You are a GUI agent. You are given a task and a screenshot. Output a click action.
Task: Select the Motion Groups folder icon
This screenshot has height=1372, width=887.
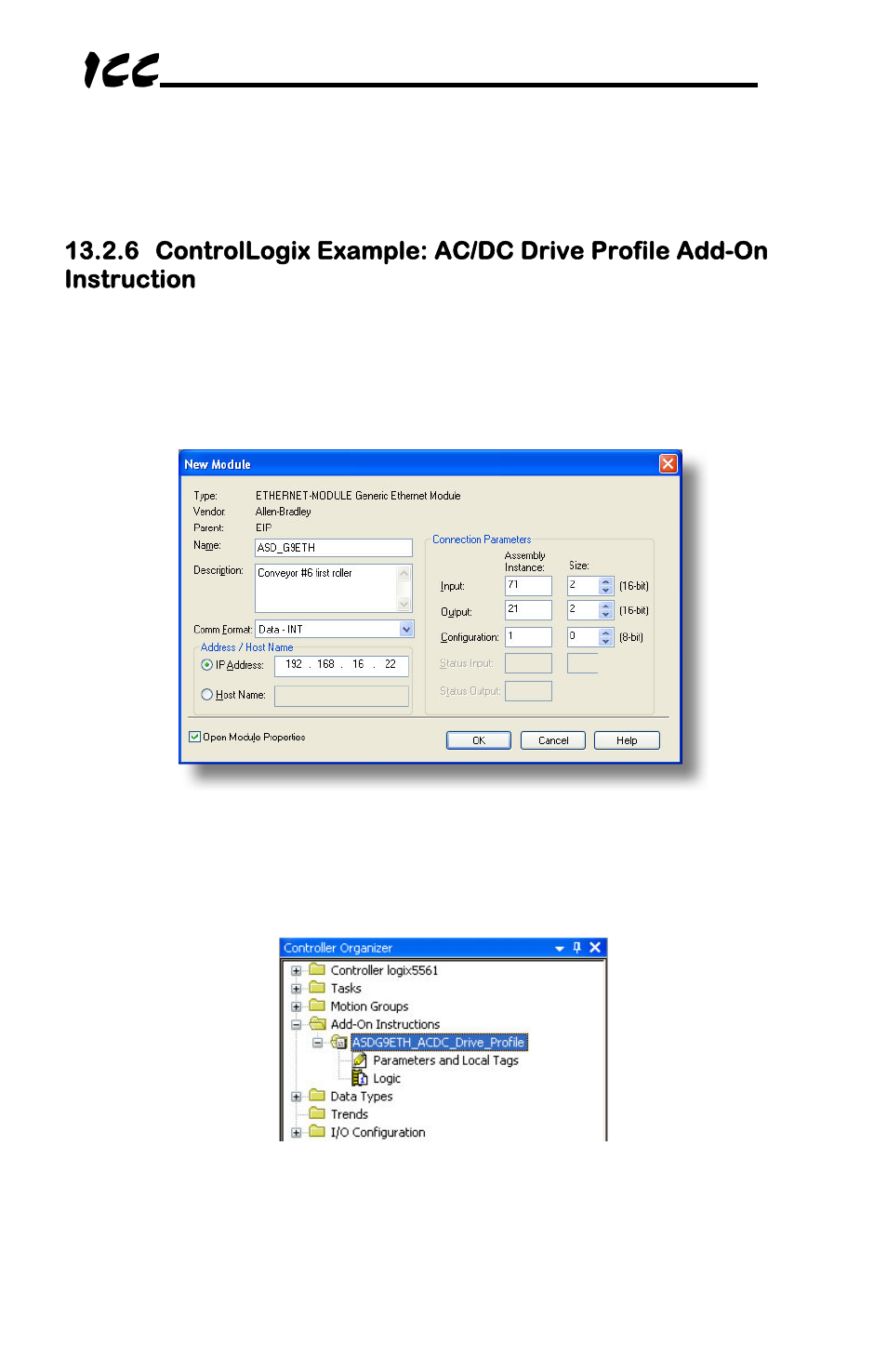tap(317, 1006)
